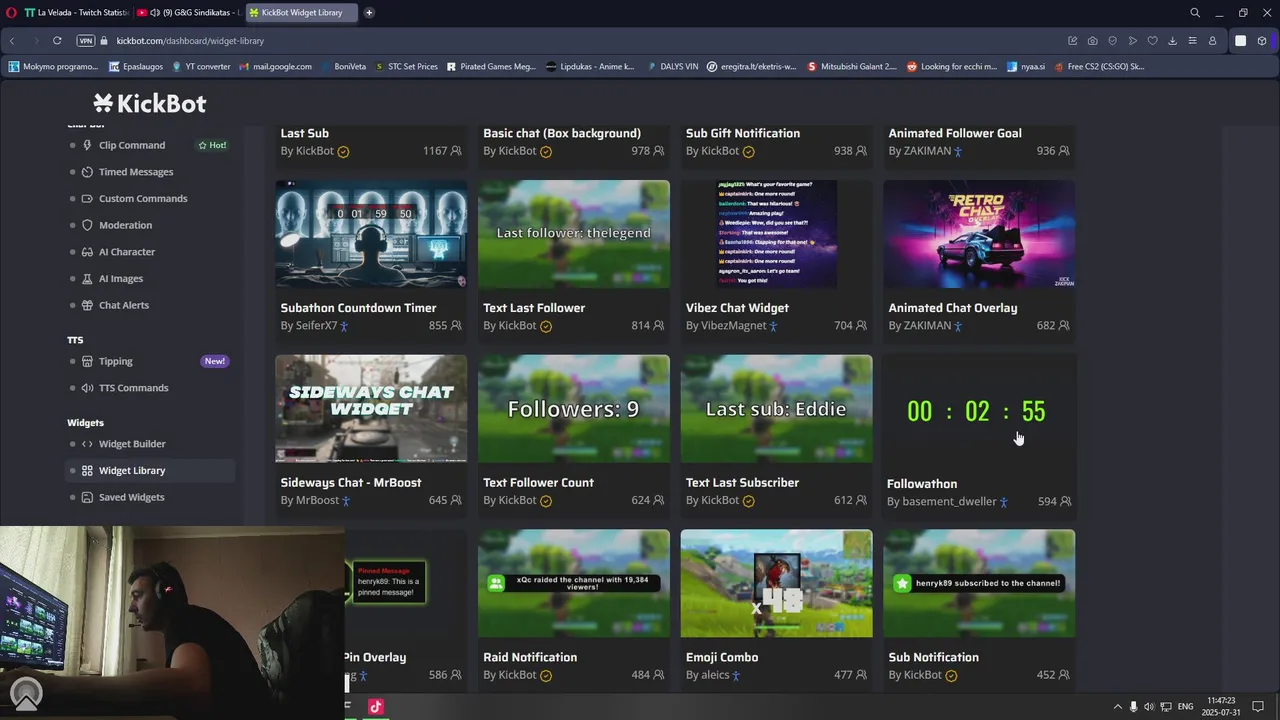The height and width of the screenshot is (720, 1280).
Task: Open Raid Notification widget thumbnail
Action: [x=574, y=583]
